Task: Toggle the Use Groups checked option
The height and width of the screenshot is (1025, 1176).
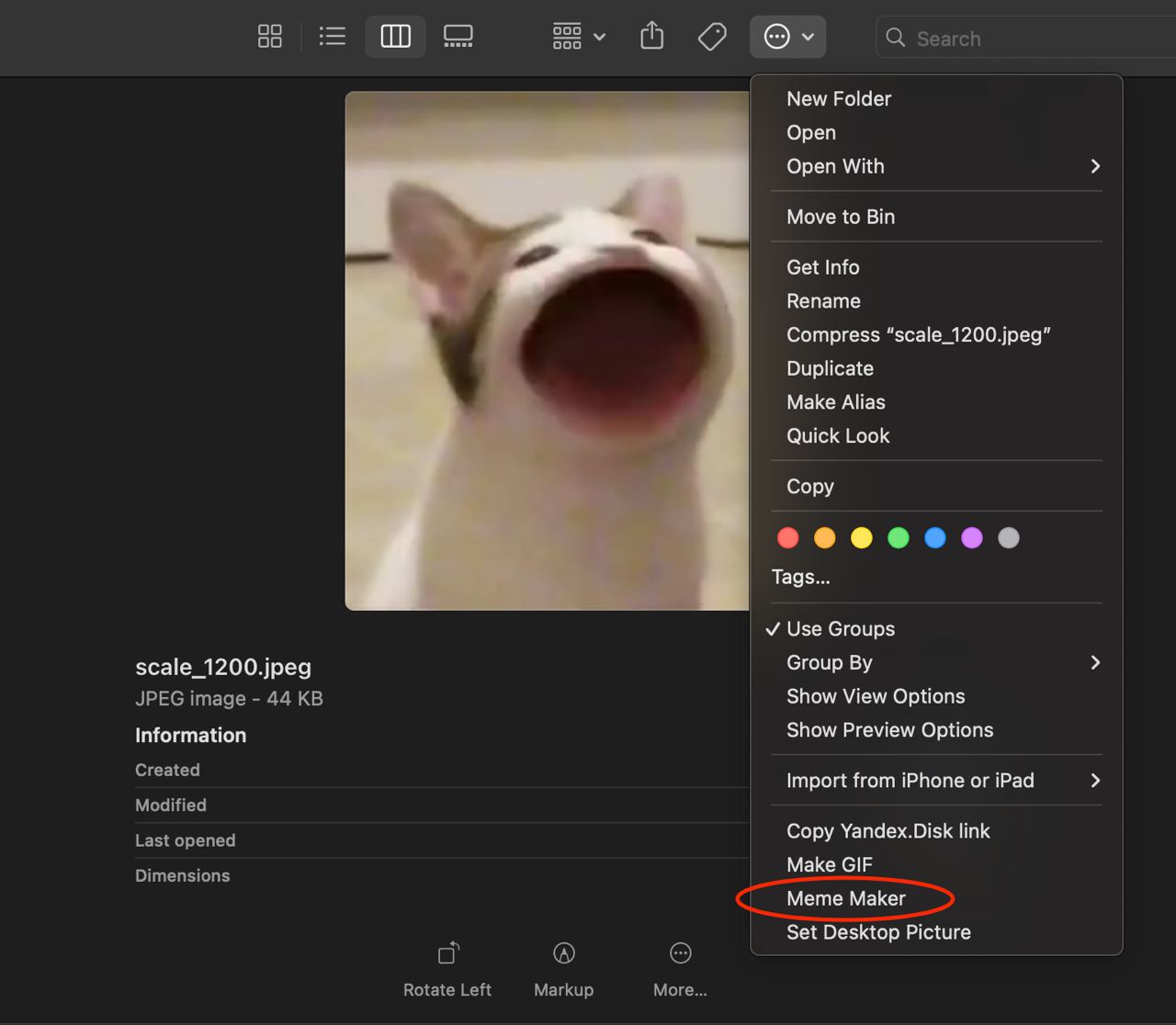Action: [x=840, y=629]
